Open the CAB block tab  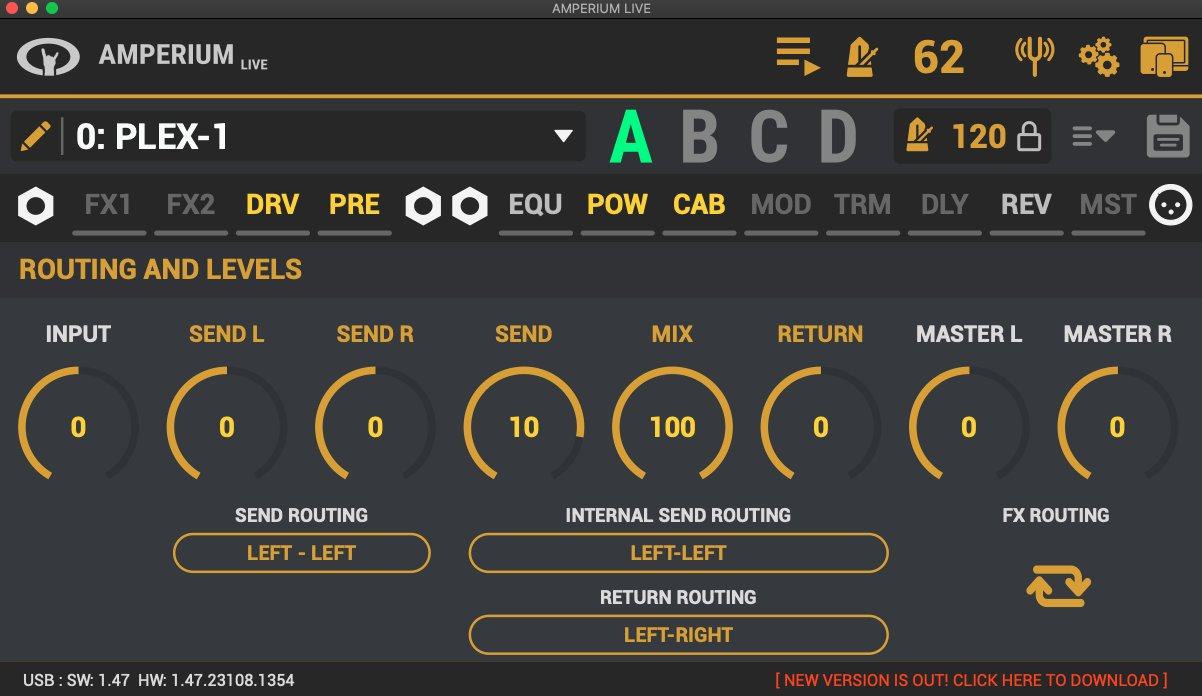pos(699,205)
